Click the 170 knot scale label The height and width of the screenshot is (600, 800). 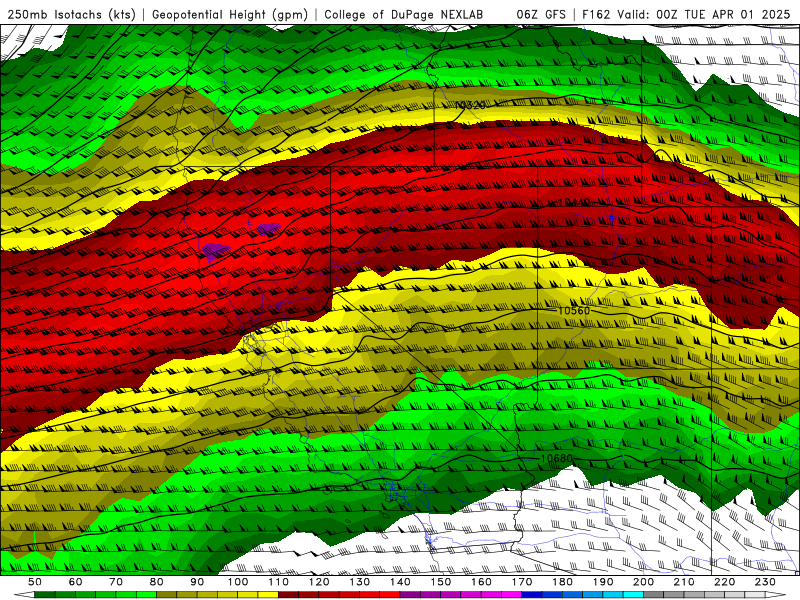(x=522, y=582)
